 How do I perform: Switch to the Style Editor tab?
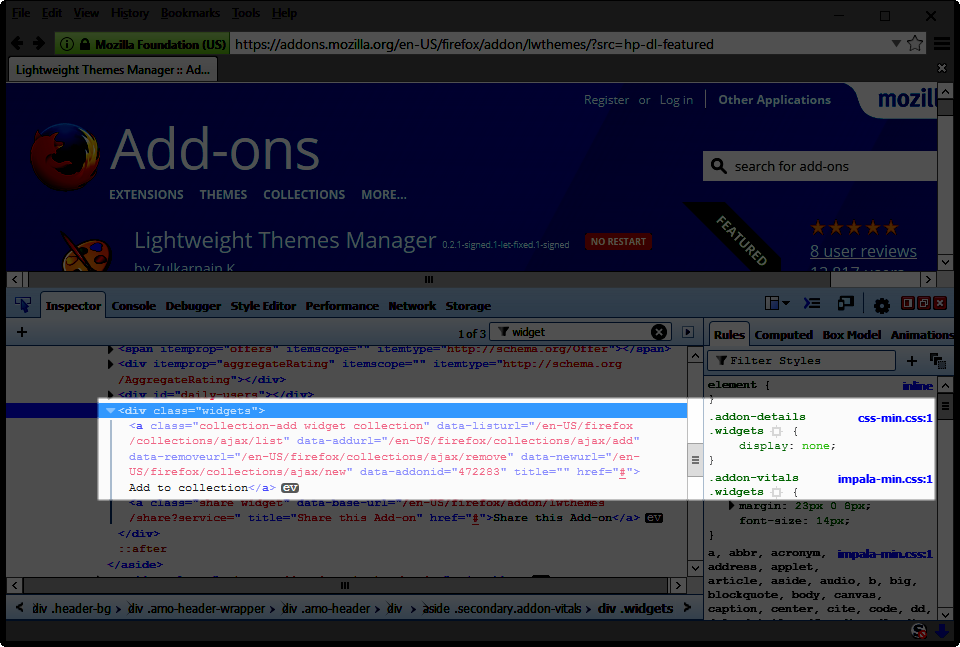click(263, 305)
